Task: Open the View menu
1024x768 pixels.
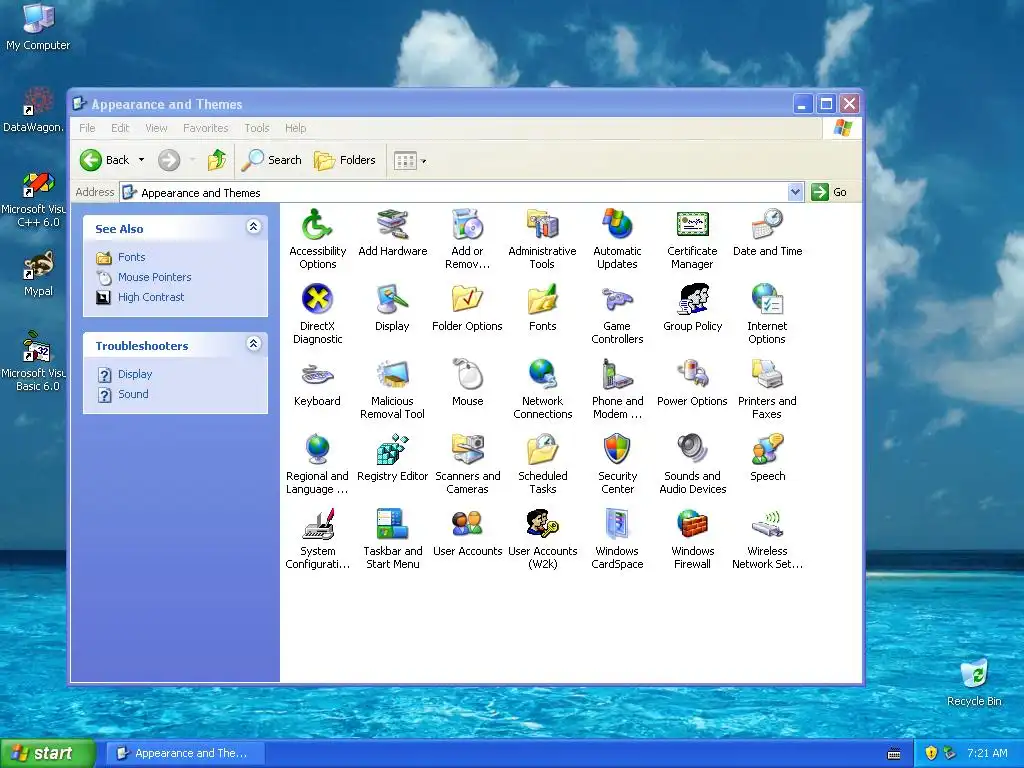Action: [156, 128]
